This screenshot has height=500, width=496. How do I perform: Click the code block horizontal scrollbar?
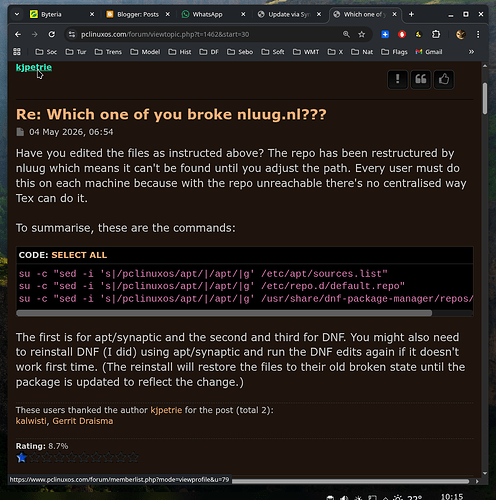[x=224, y=313]
